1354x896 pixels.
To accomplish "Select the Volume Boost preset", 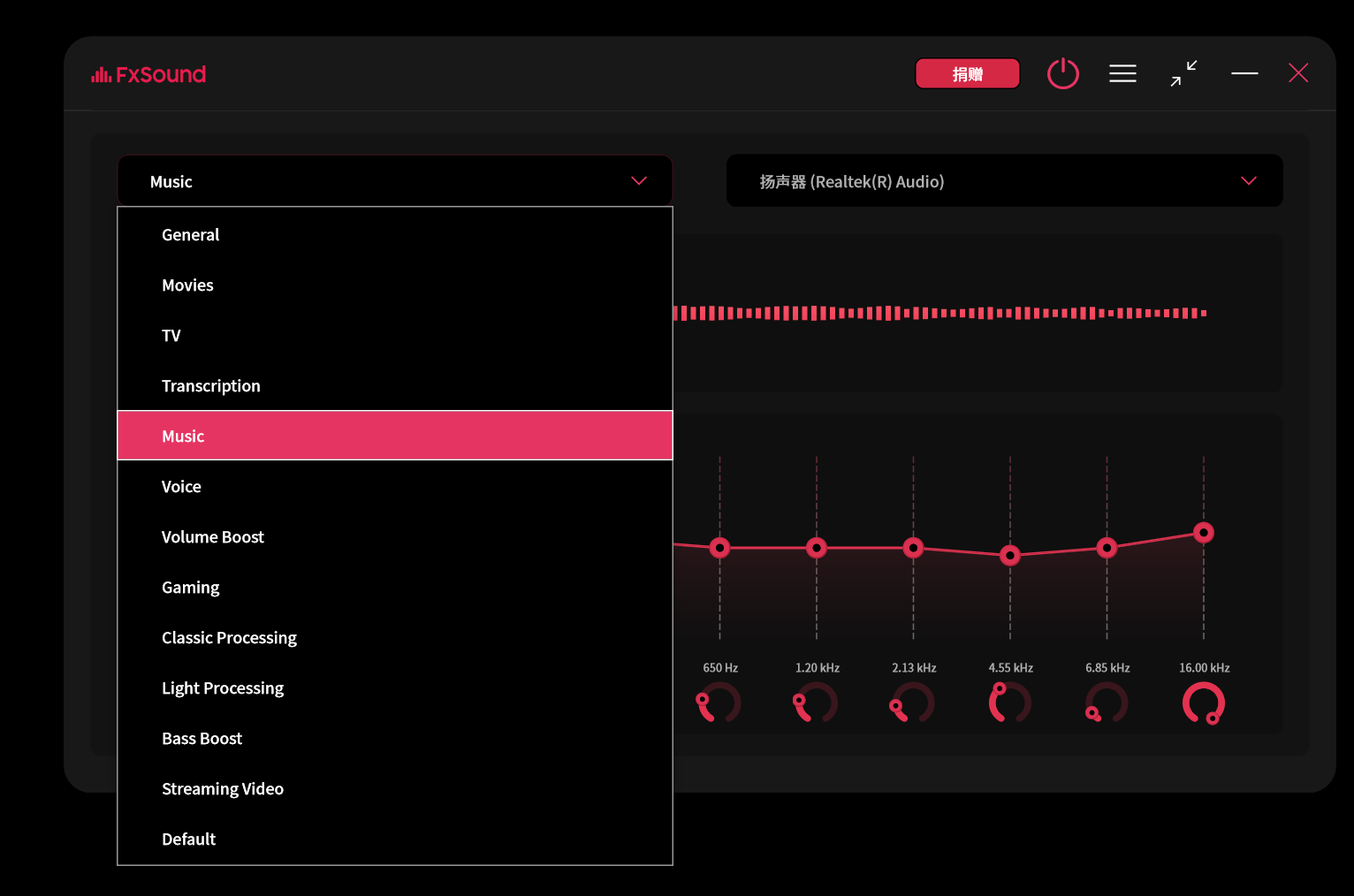I will tap(395, 536).
